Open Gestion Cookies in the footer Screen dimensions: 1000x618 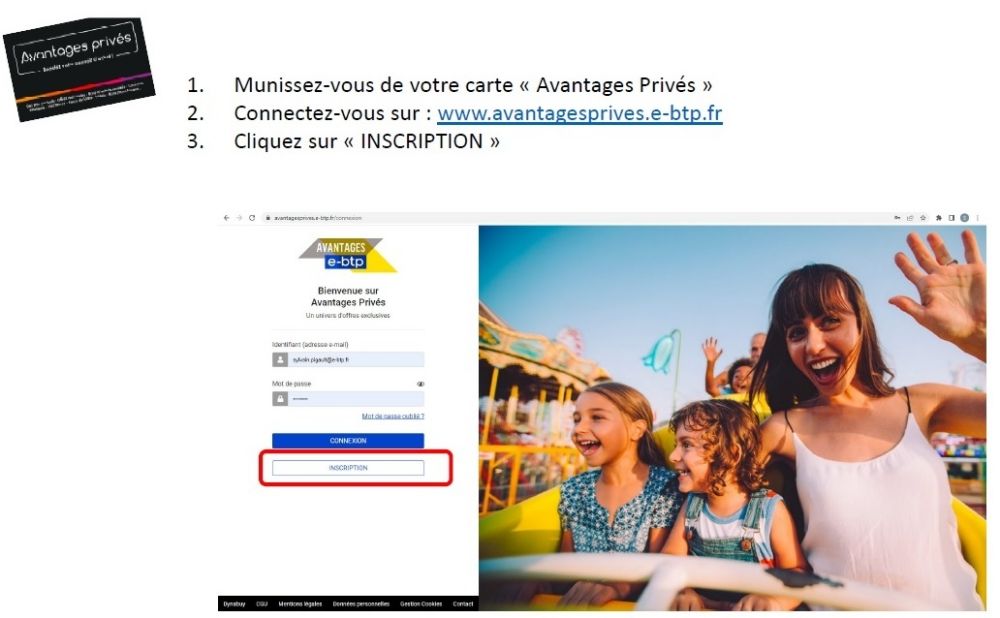tap(421, 604)
